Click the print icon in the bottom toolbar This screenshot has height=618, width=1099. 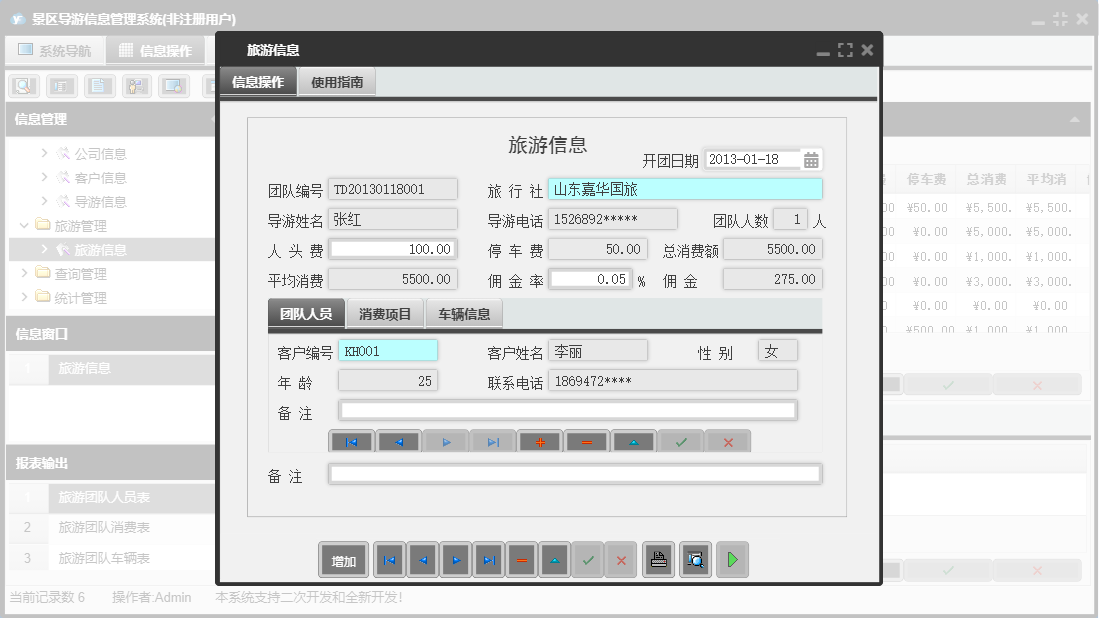658,561
